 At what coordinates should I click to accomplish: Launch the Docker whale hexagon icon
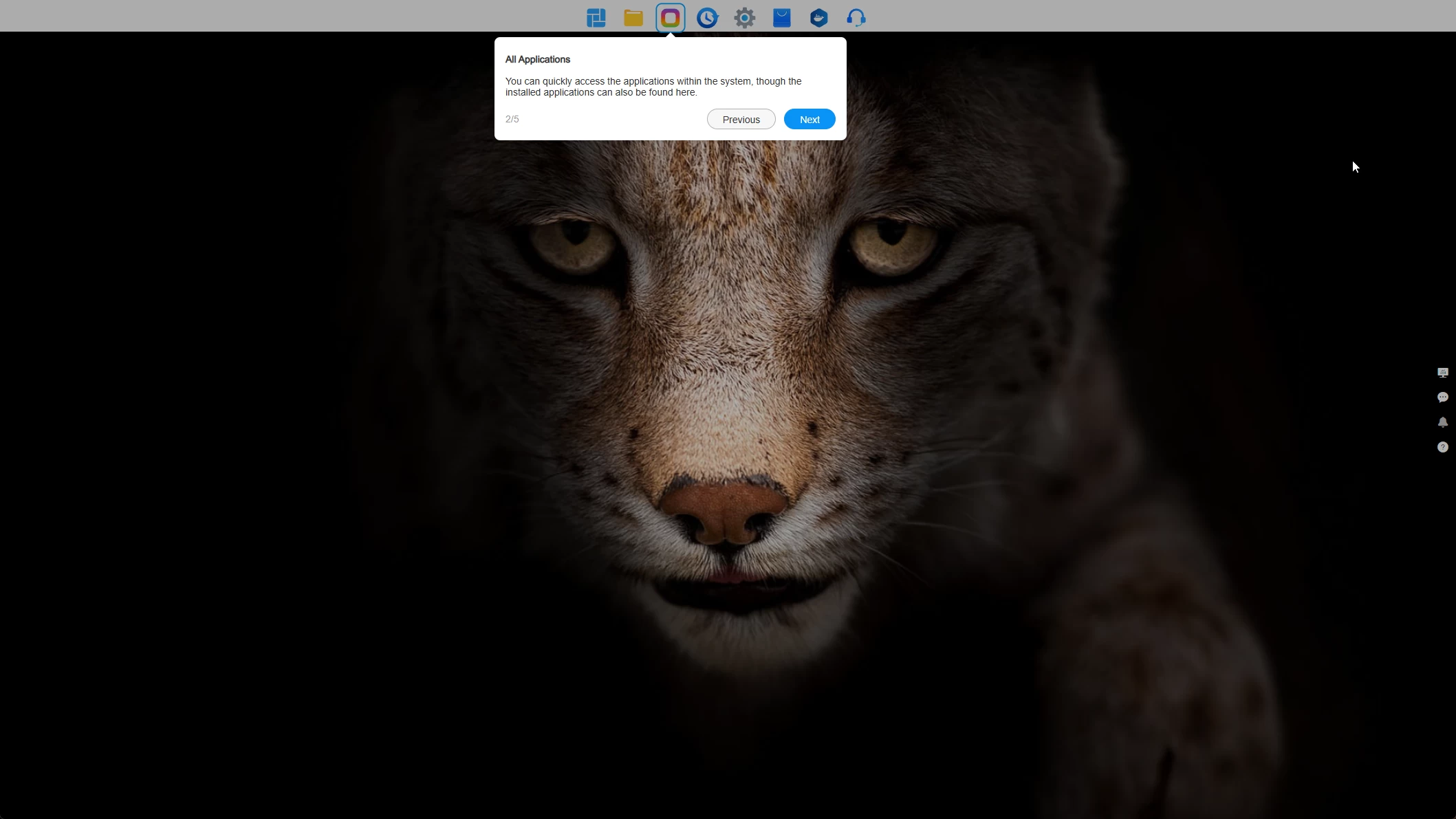819,18
